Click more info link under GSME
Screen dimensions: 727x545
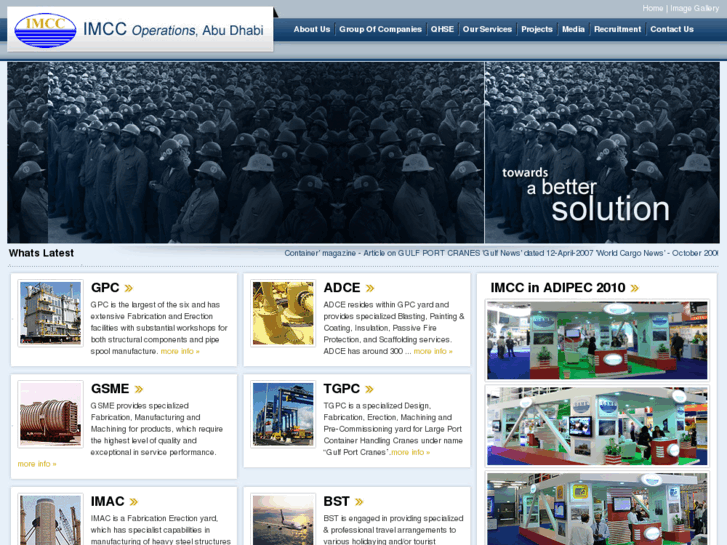tap(37, 464)
